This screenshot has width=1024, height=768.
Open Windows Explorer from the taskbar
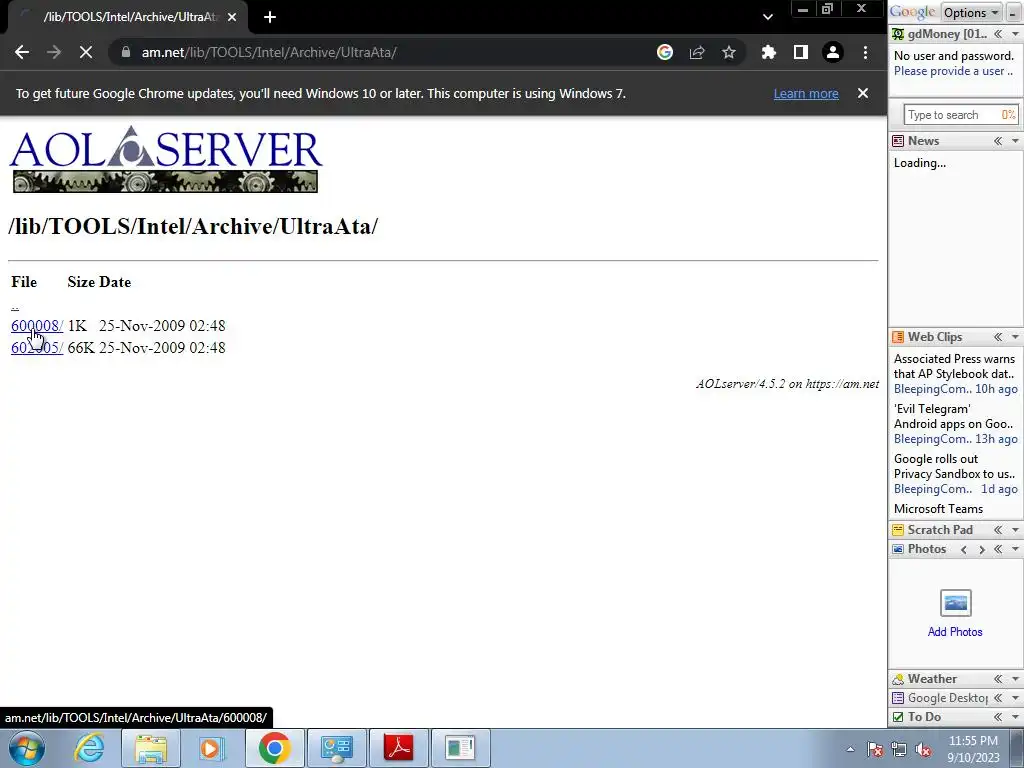[151, 748]
